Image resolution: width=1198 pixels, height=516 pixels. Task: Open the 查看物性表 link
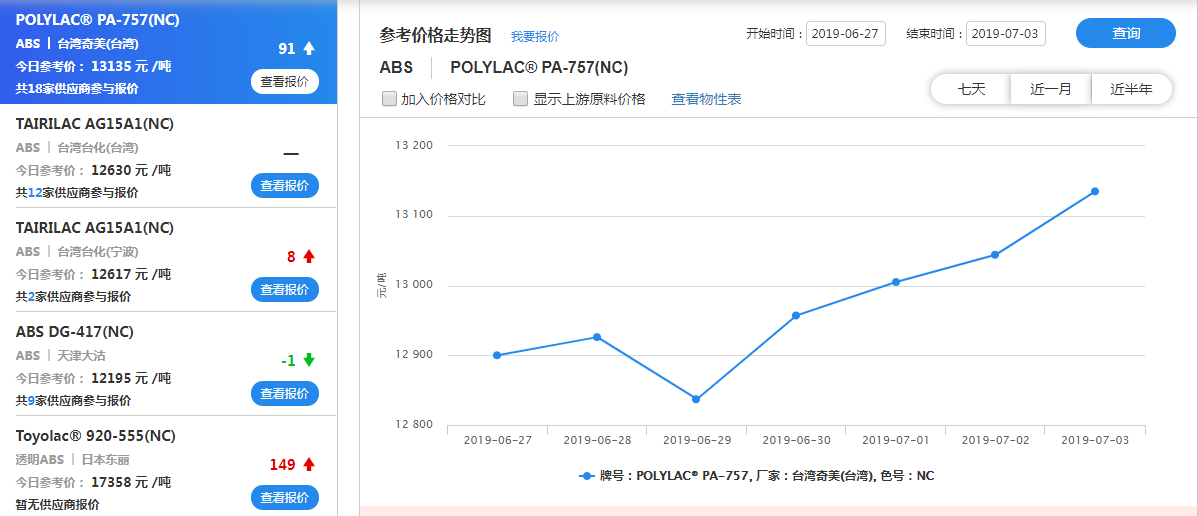pos(706,99)
